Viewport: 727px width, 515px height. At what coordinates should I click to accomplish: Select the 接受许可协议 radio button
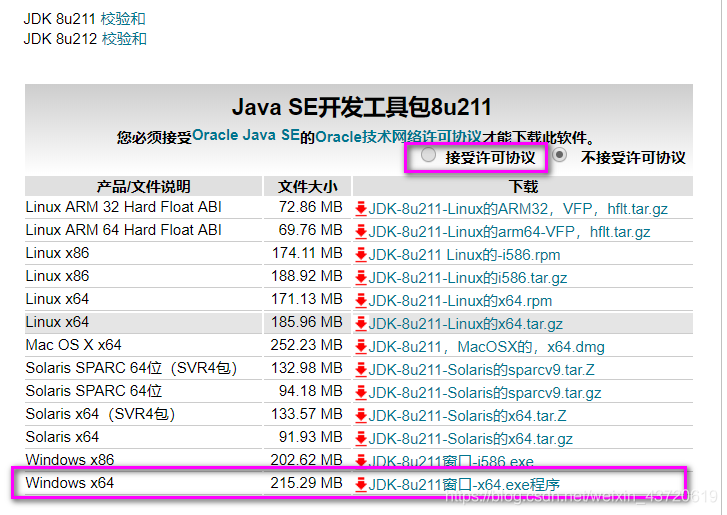point(428,155)
